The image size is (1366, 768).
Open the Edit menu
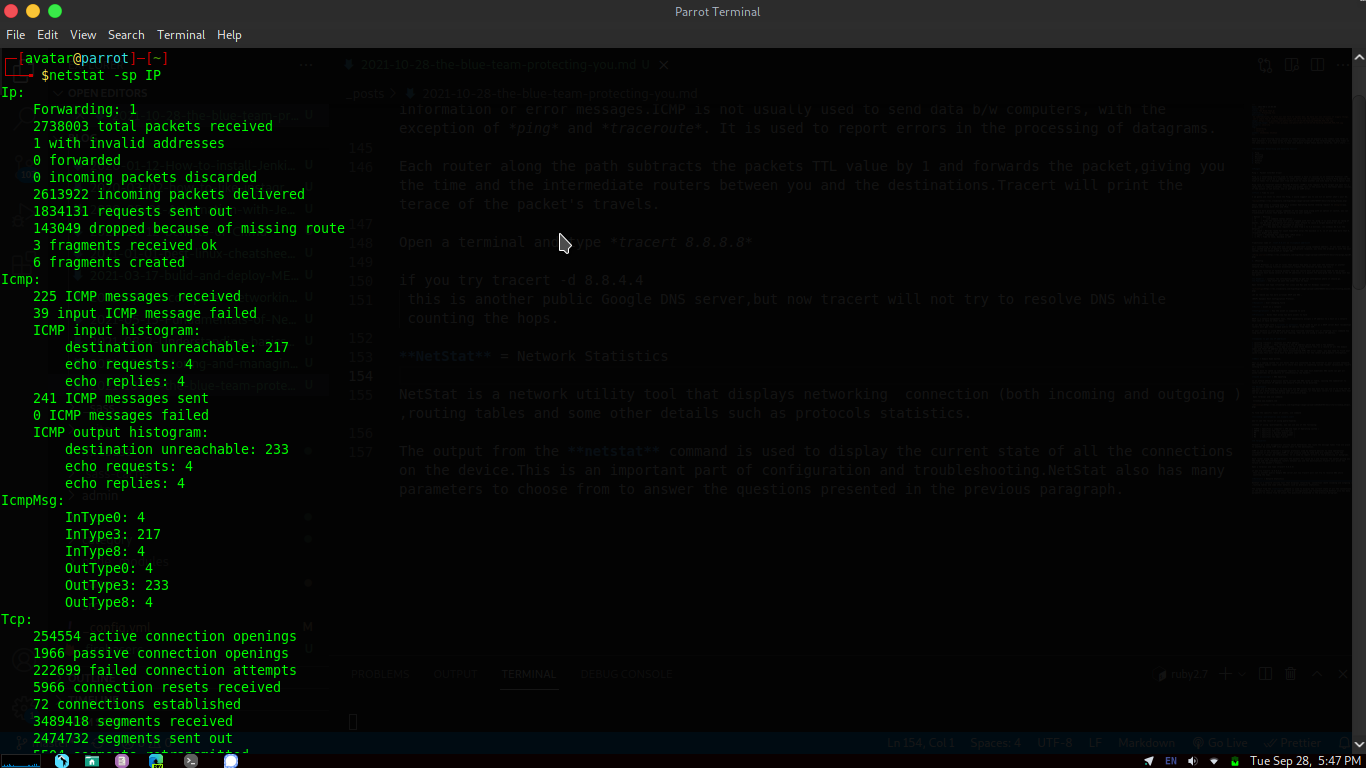point(48,34)
